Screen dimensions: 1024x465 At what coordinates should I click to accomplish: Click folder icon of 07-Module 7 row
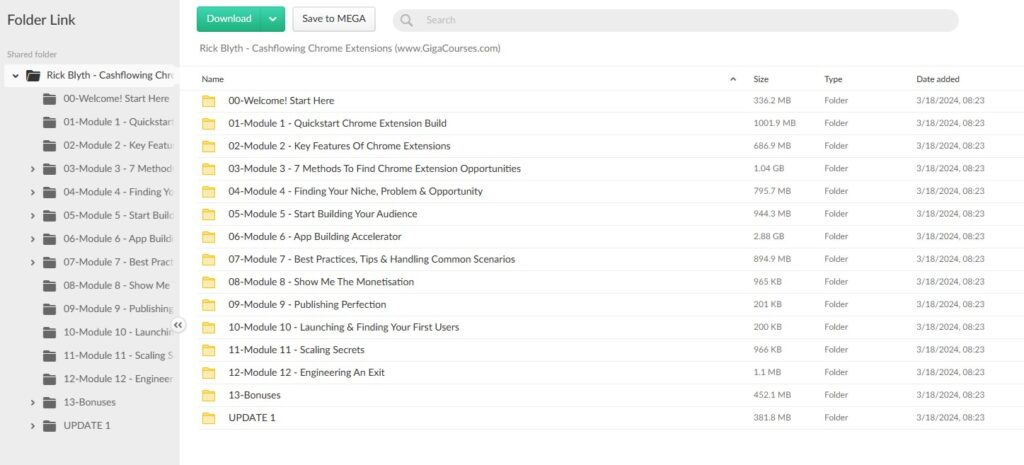208,259
